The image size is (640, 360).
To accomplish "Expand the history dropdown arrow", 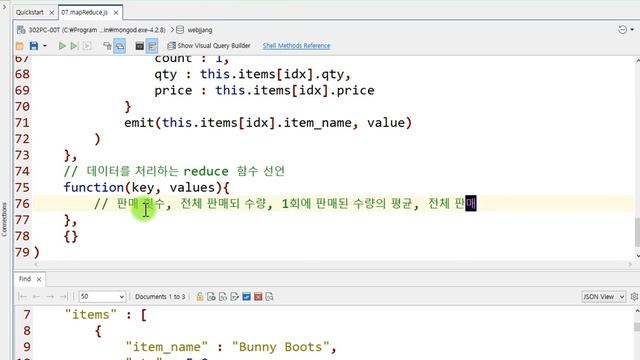I will [x=632, y=29].
